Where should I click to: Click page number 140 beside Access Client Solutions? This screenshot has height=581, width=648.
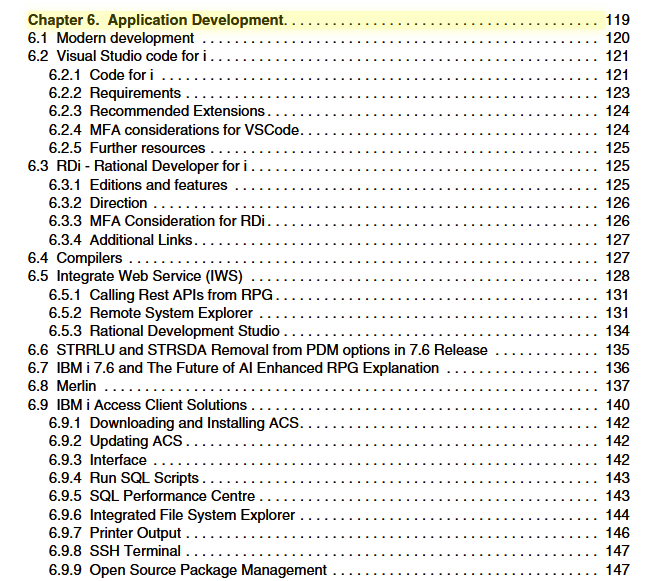tap(617, 405)
